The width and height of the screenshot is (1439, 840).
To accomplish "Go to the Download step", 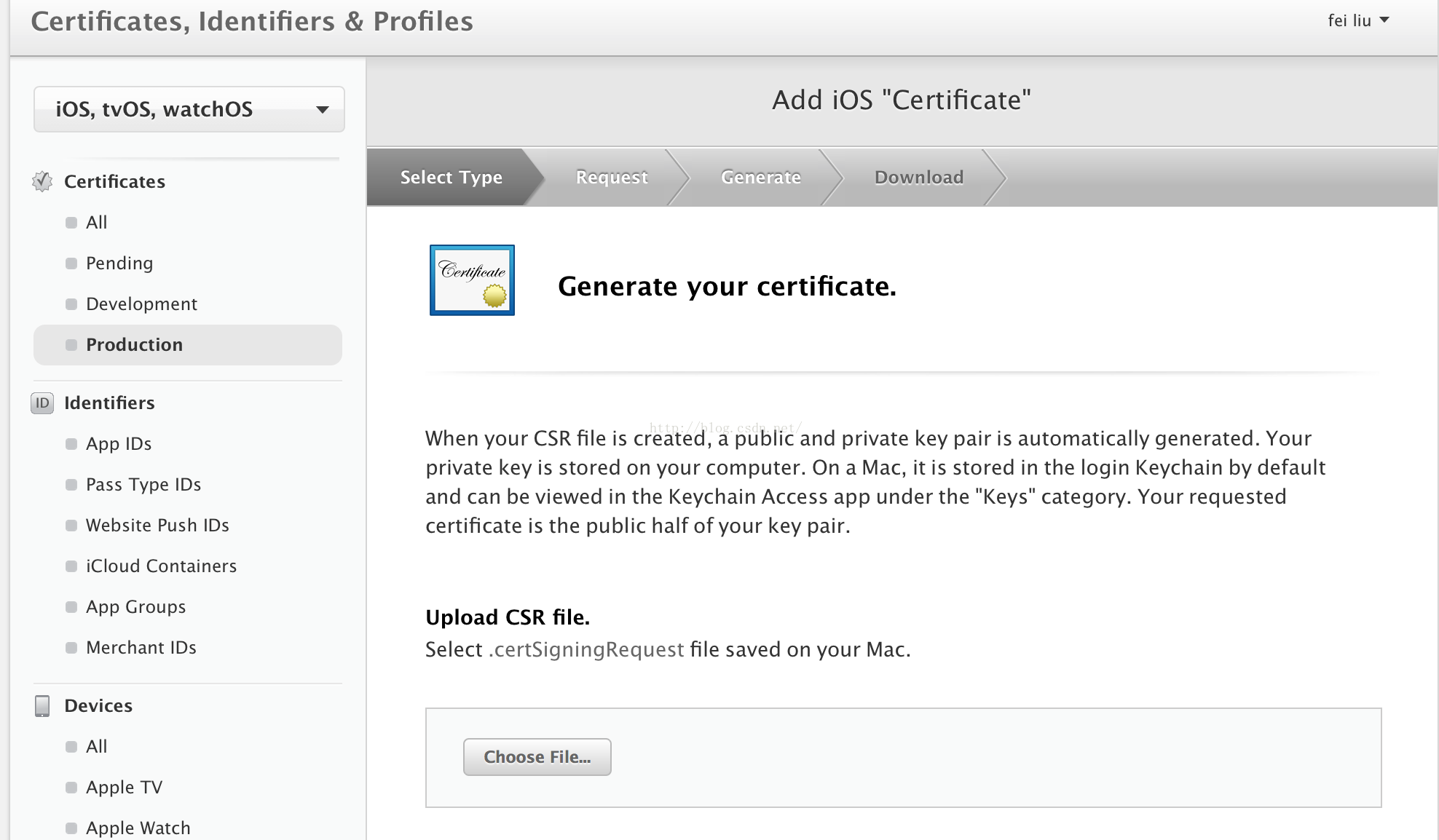I will pos(918,177).
